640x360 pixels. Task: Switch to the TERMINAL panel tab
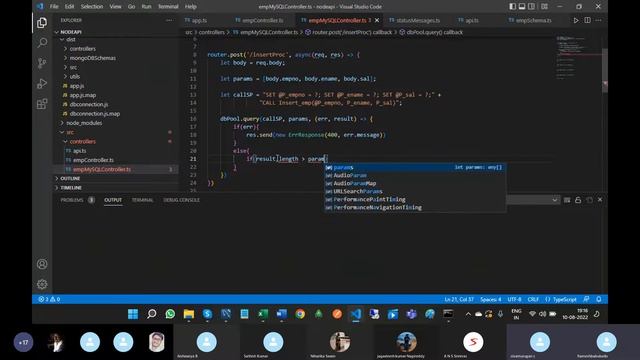coord(142,200)
